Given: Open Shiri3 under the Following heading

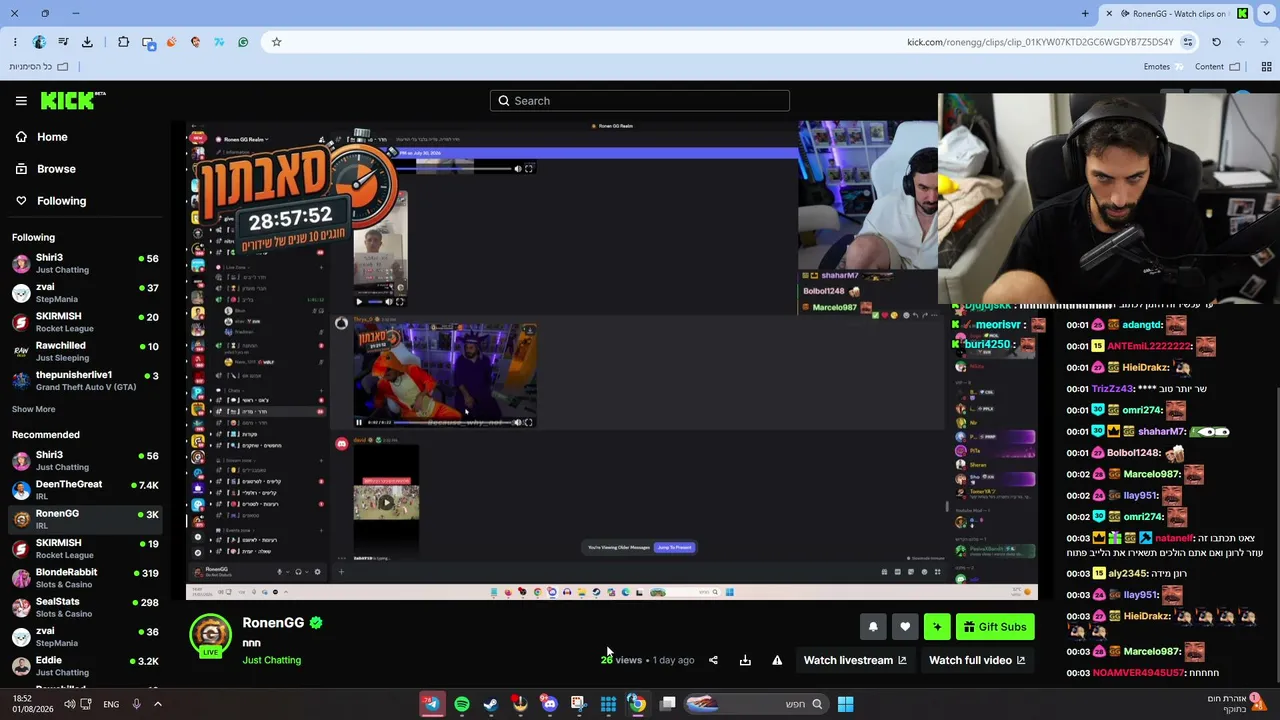Looking at the screenshot, I should point(85,263).
